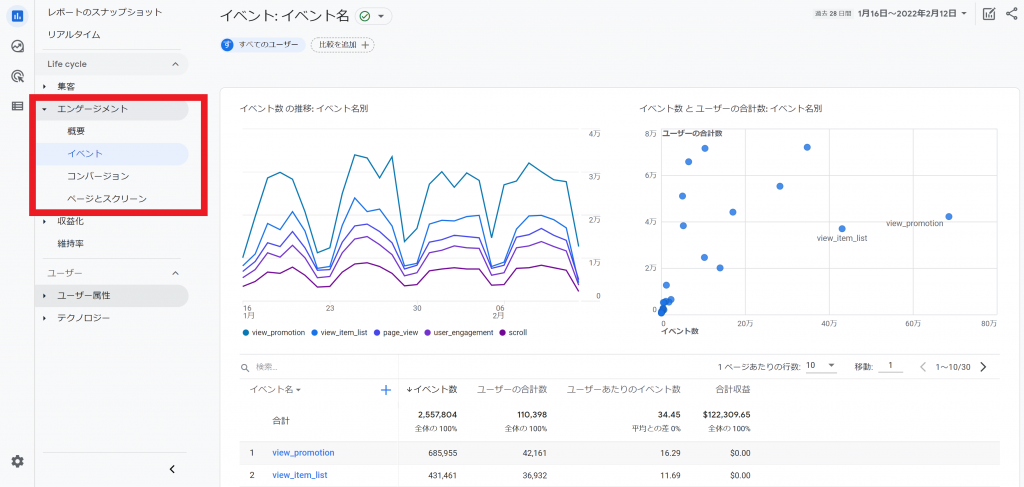Open the Advertising icon in left rail
Screen dimensions: 1024x487
click(18, 76)
